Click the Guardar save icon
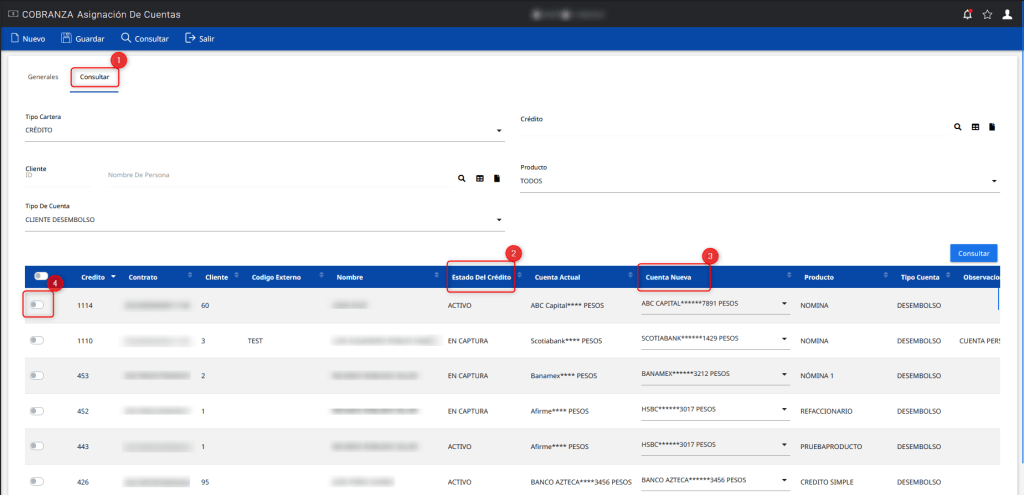The width and height of the screenshot is (1024, 495). [x=66, y=39]
